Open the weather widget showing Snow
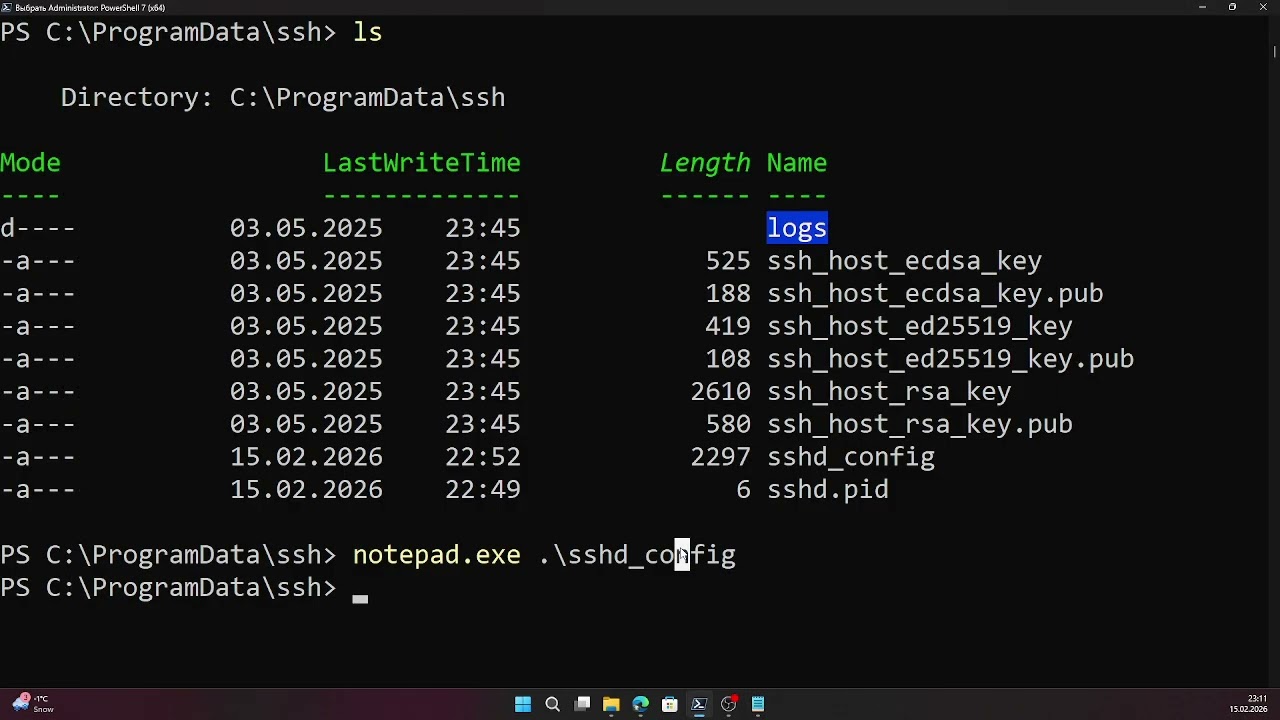The image size is (1280, 720). coord(33,704)
